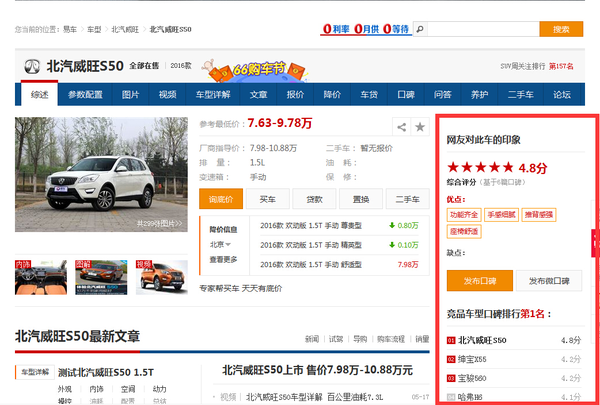The width and height of the screenshot is (600, 405).
Task: Open the 内饰 interior thumbnail
Action: pos(41,277)
